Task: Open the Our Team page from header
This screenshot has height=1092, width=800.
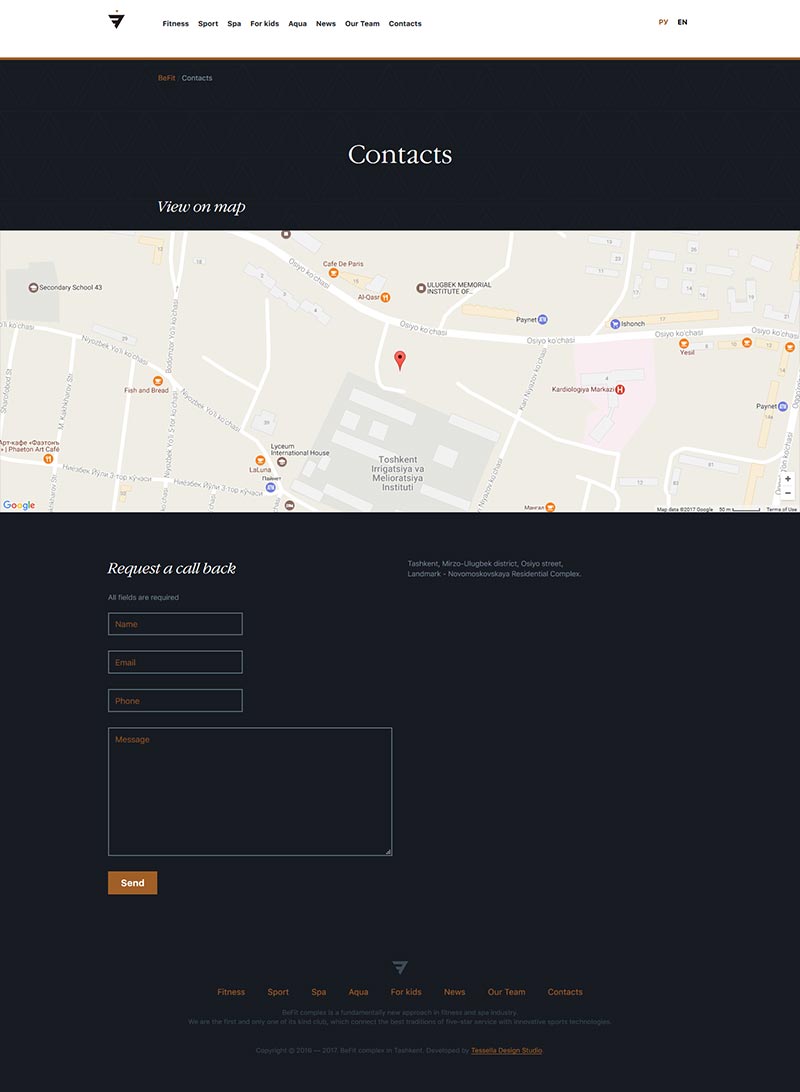Action: (362, 24)
